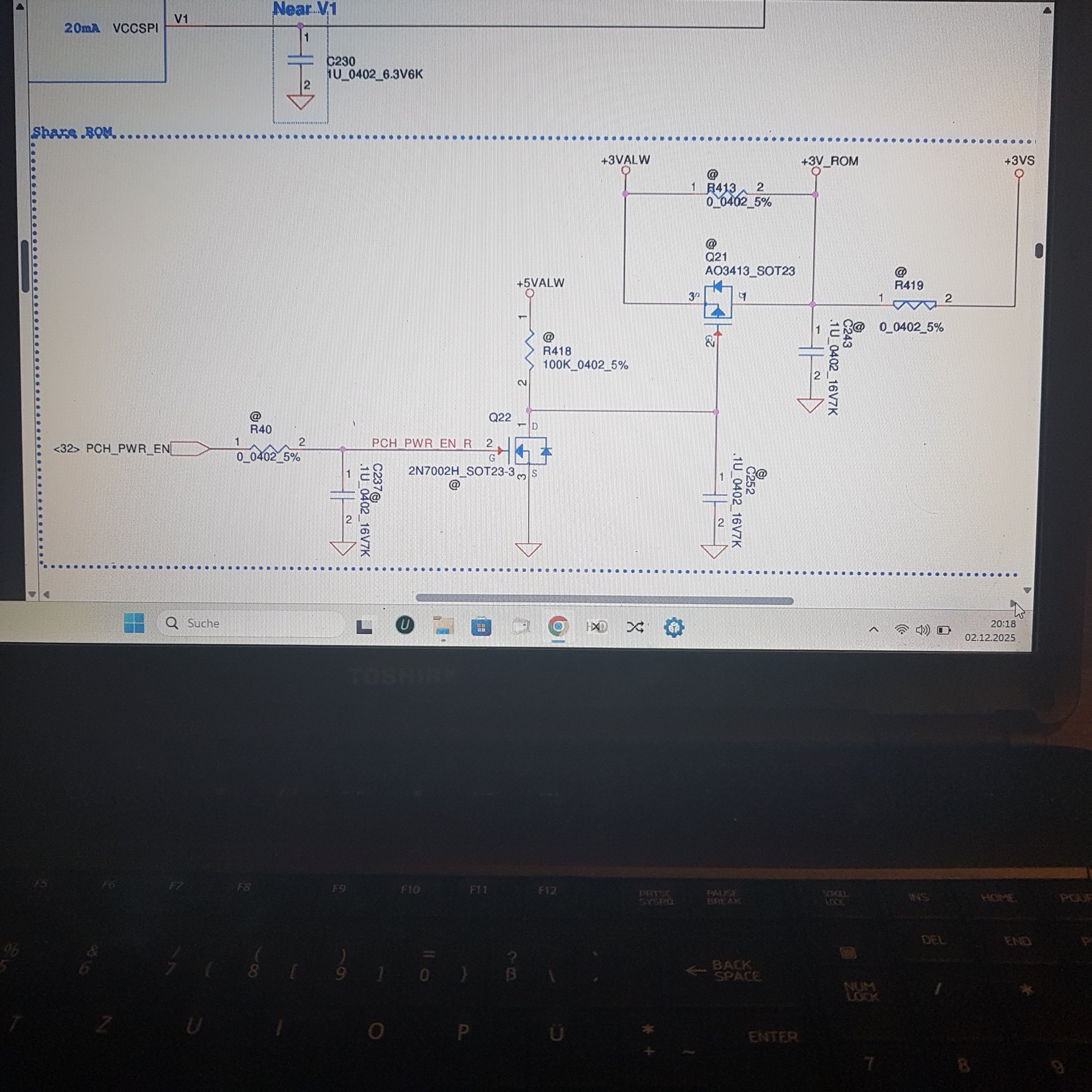Open the HxD hex editor icon
The height and width of the screenshot is (1092, 1092).
pos(597,627)
